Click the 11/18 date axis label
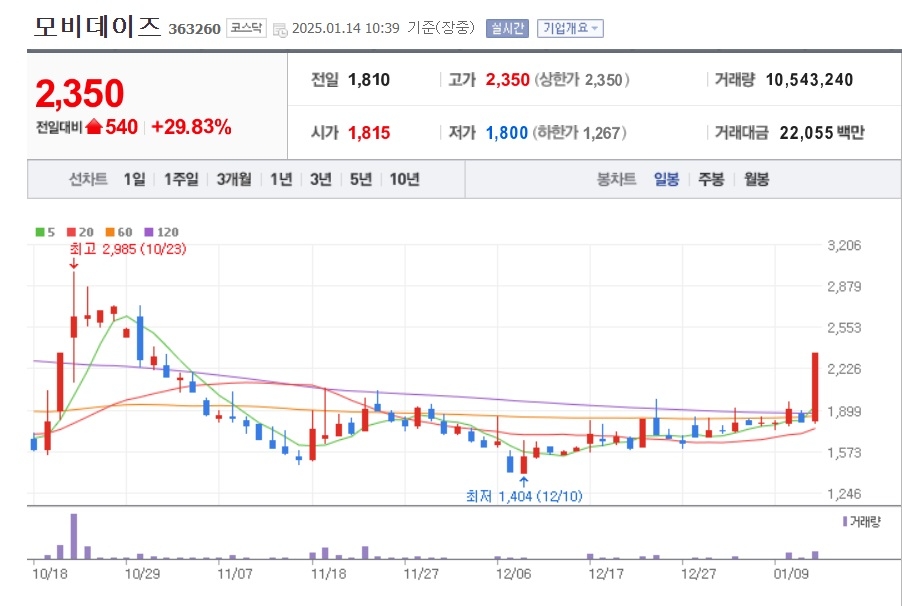 328,574
